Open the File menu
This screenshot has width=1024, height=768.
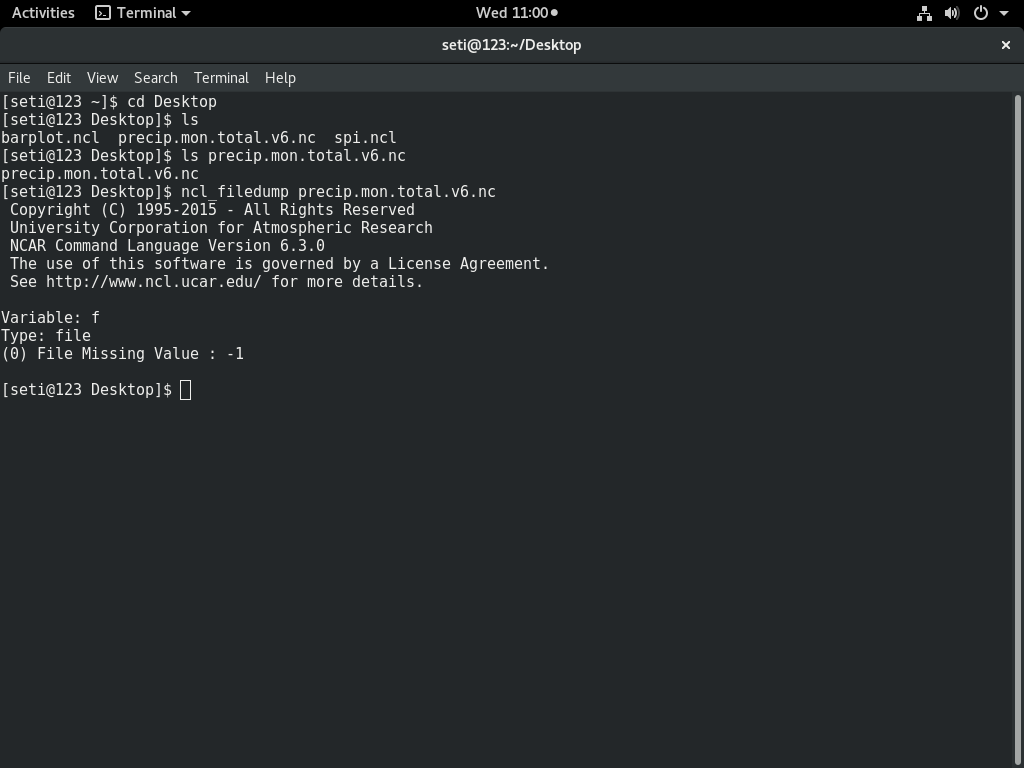(19, 78)
